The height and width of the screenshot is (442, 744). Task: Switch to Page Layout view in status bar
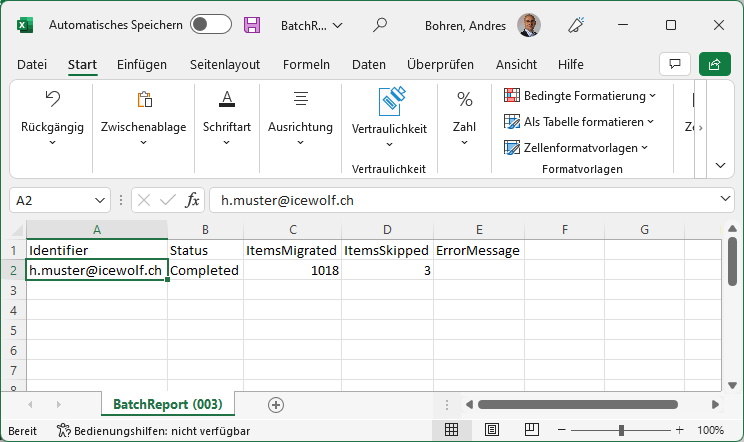pos(492,430)
